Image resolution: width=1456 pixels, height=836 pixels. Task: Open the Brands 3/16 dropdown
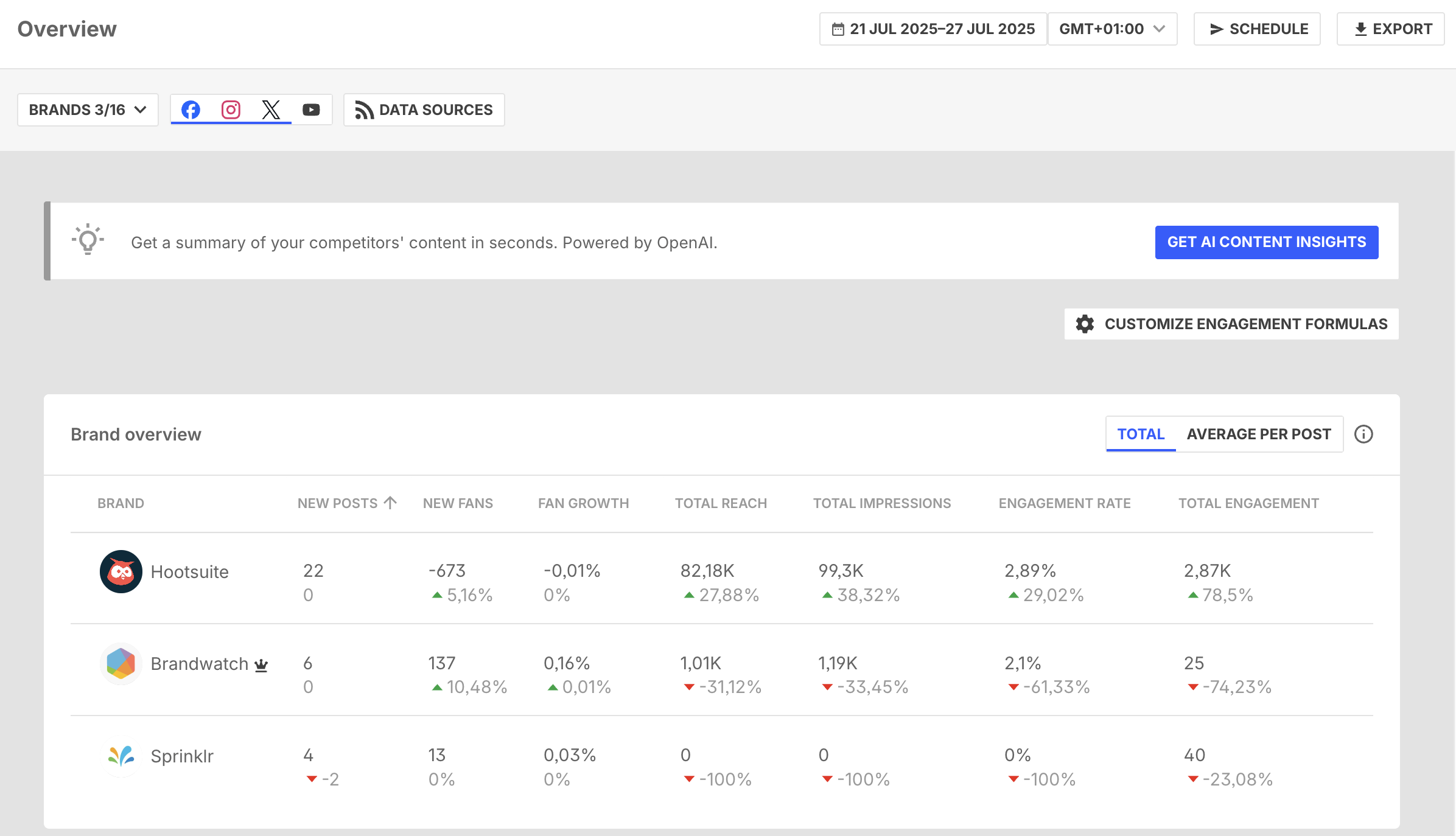pos(88,110)
